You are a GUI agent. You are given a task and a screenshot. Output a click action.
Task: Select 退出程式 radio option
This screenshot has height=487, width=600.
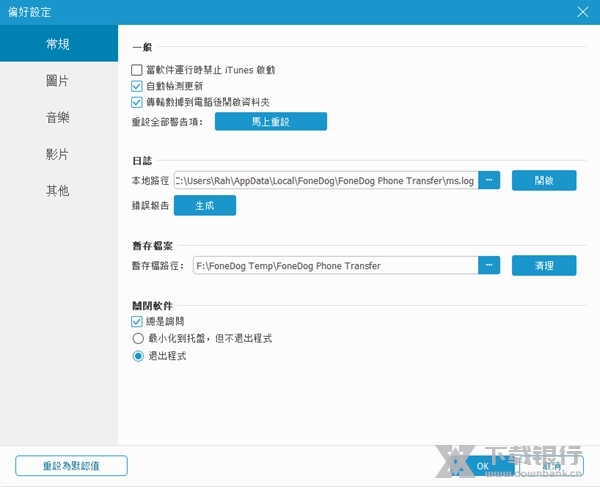click(x=138, y=356)
